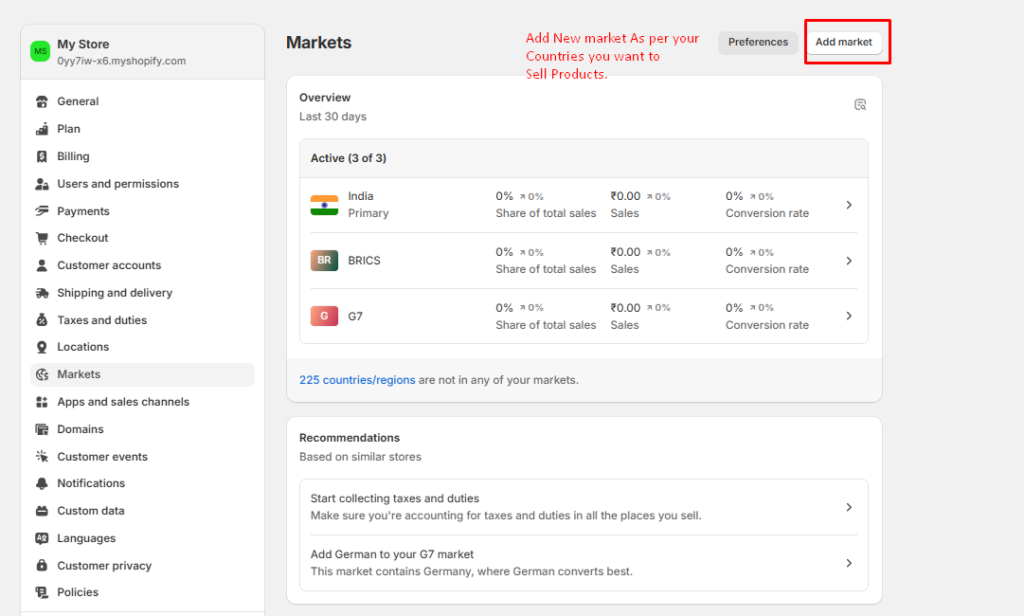
Task: Click the Customer events sparkle icon
Action: [42, 456]
